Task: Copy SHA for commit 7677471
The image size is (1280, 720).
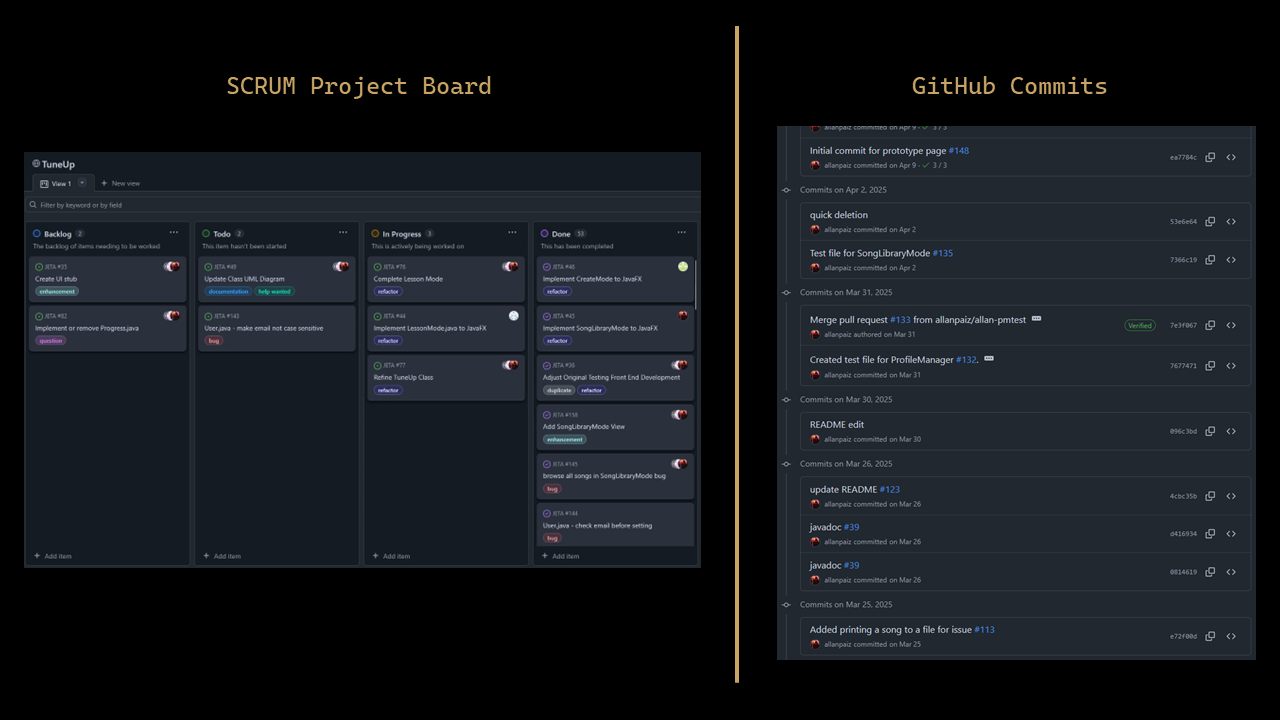Action: click(x=1210, y=366)
